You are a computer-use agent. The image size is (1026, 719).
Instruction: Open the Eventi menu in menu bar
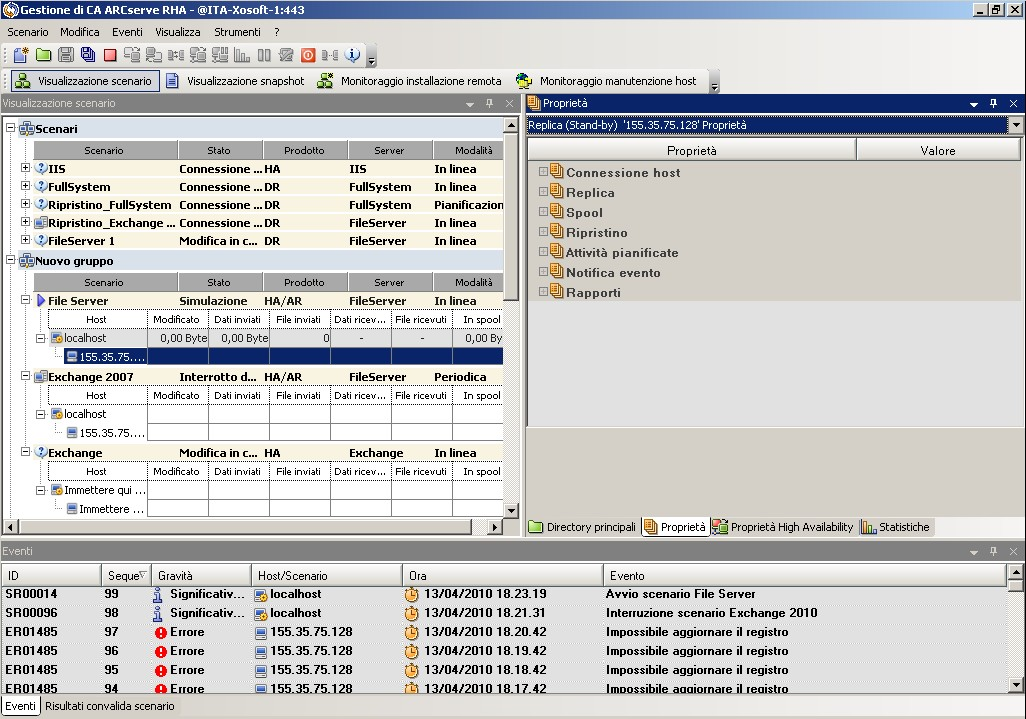tap(127, 32)
